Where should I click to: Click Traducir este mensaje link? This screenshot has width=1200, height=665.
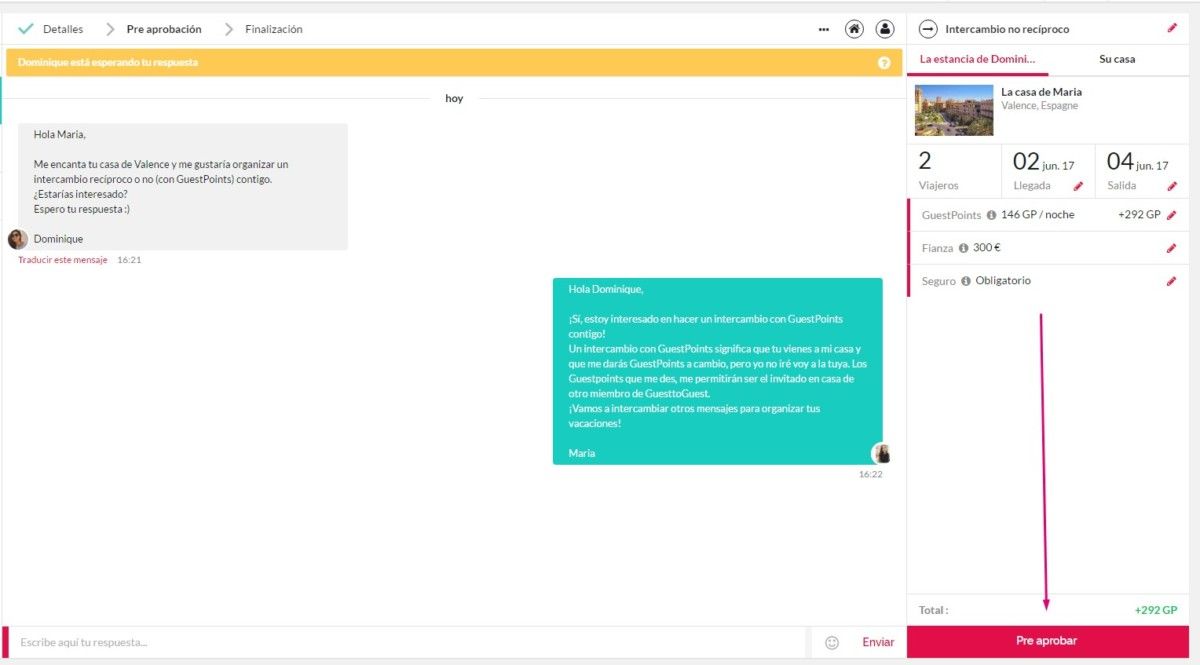[x=63, y=260]
